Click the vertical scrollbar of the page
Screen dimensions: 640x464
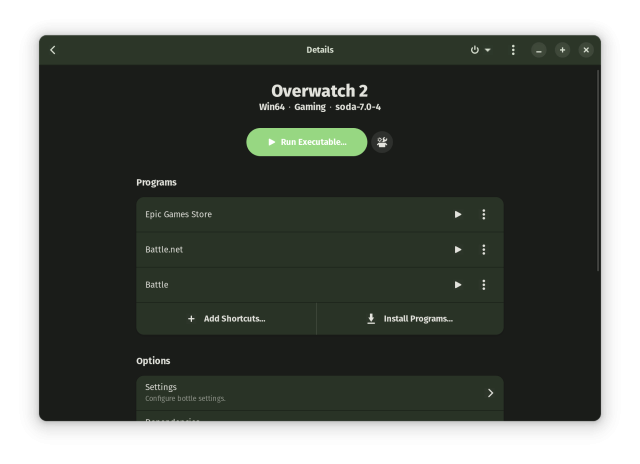[x=598, y=171]
